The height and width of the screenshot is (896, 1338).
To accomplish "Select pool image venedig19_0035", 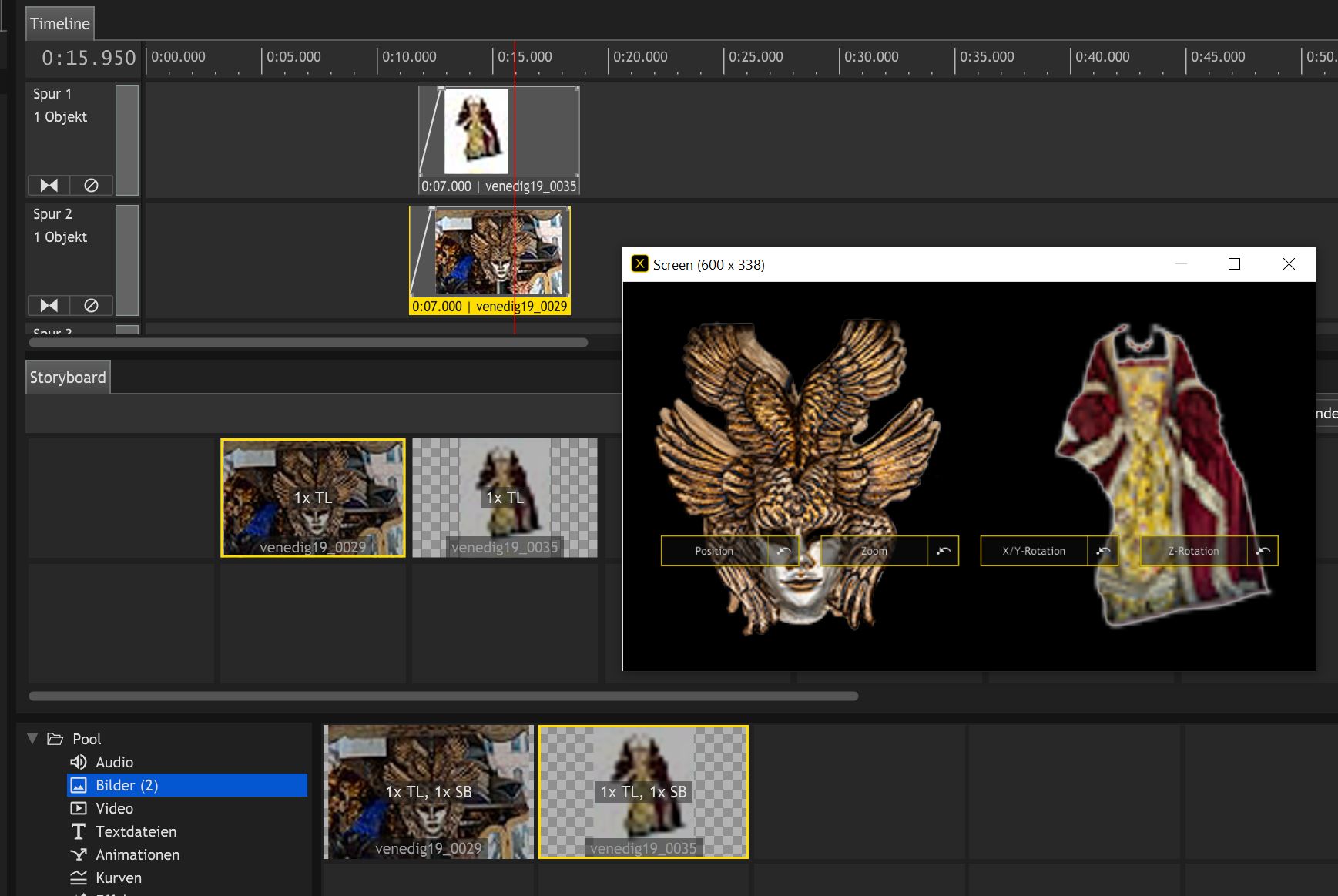I will coord(643,792).
